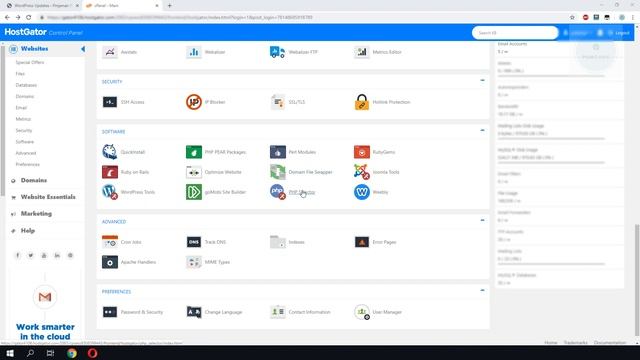Open Opera from the taskbar
Image resolution: width=640 pixels, height=360 pixels.
pos(92,353)
